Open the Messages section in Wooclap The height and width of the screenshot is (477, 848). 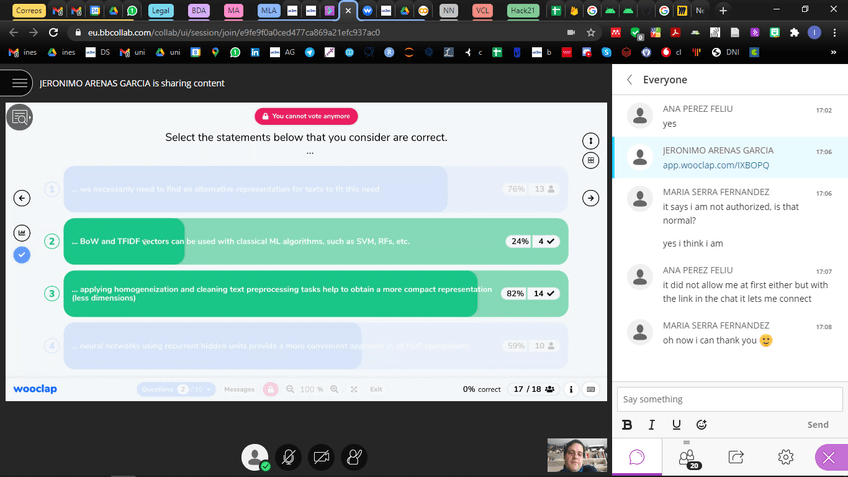tap(239, 389)
